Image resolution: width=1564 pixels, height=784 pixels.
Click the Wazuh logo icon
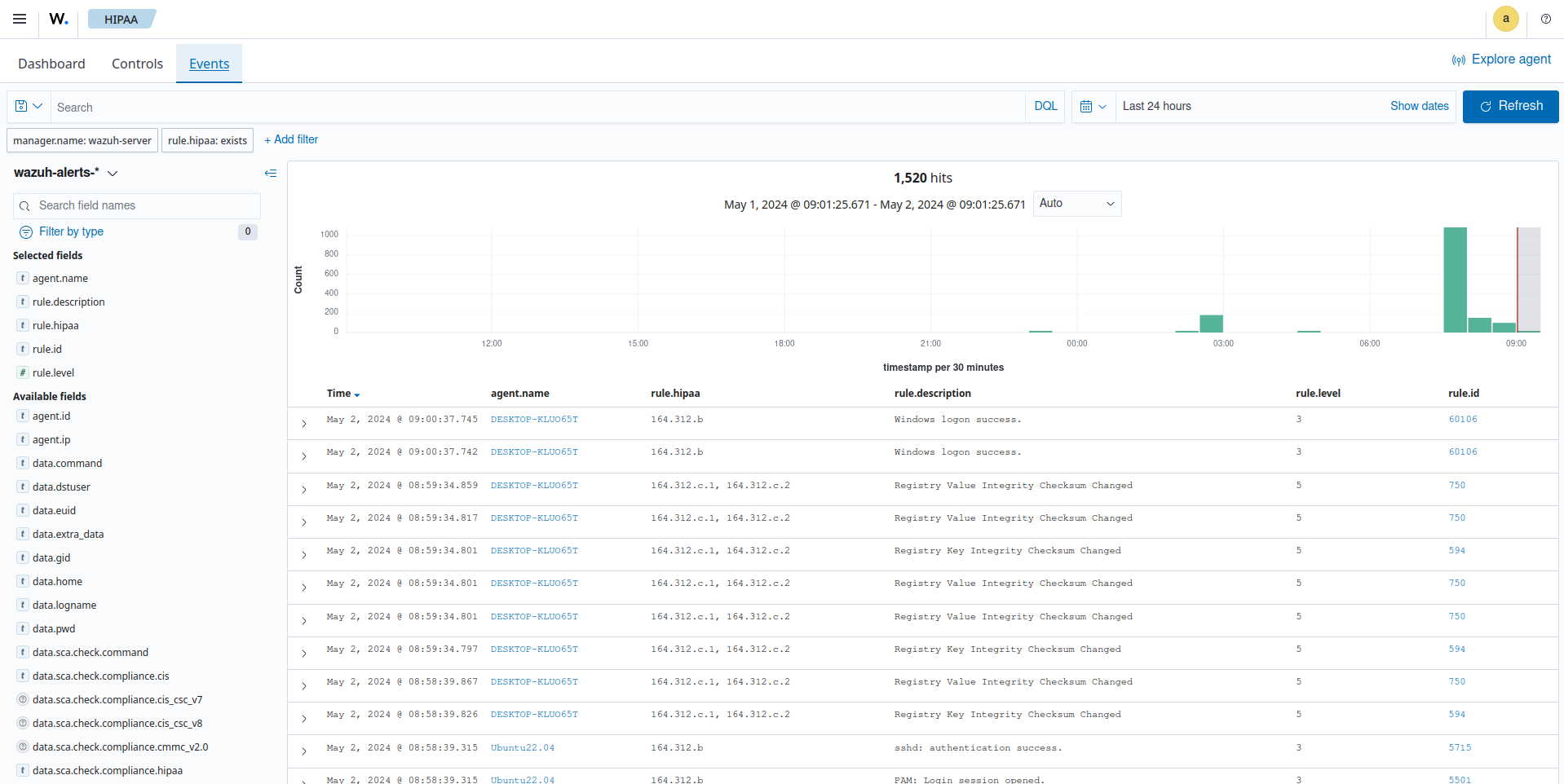(x=59, y=19)
